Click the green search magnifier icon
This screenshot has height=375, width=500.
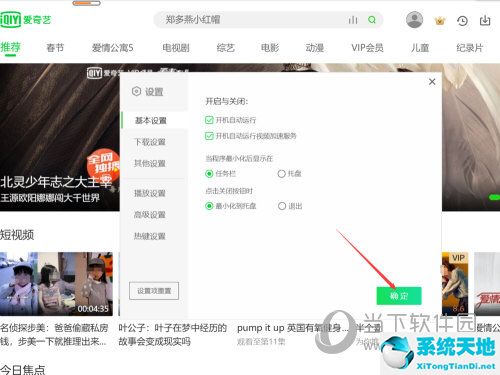[x=372, y=20]
